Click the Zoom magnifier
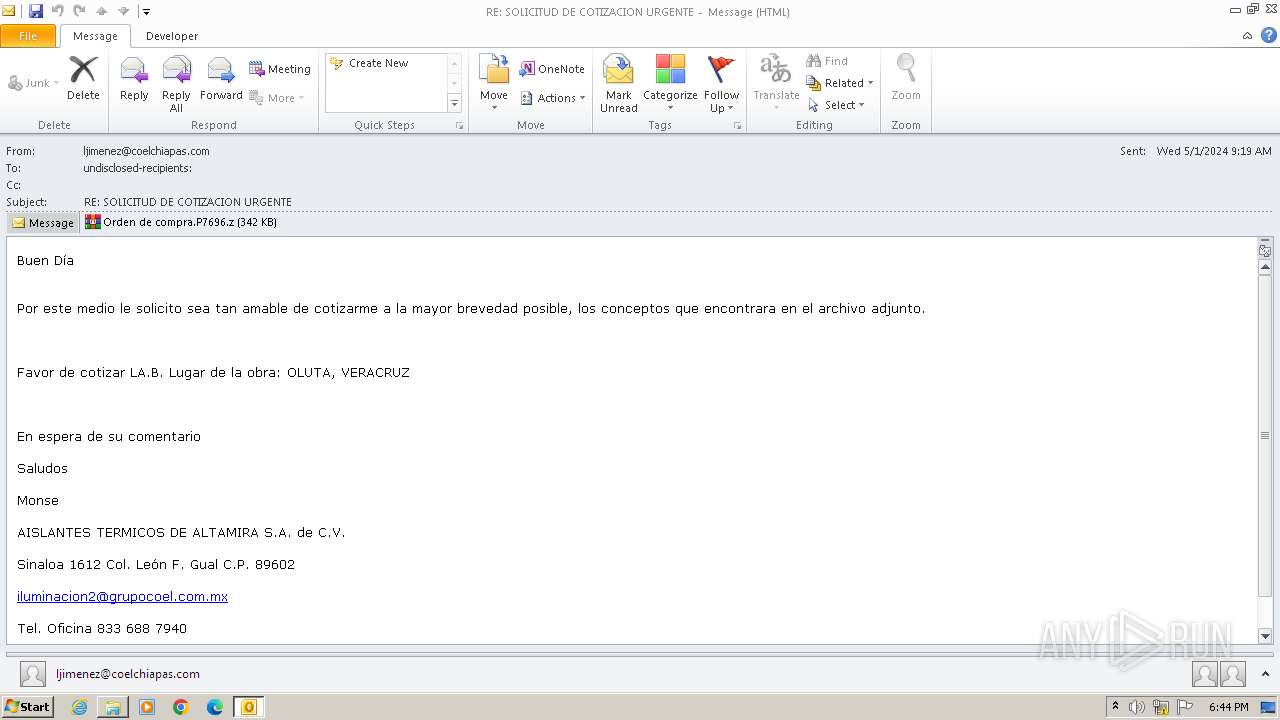The height and width of the screenshot is (720, 1280). tap(906, 79)
